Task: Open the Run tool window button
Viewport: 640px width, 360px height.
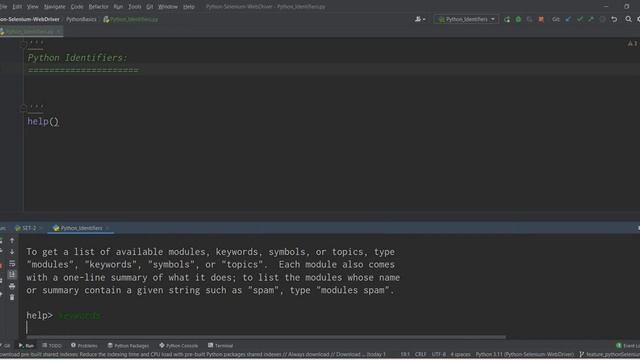Action: click(x=26, y=346)
